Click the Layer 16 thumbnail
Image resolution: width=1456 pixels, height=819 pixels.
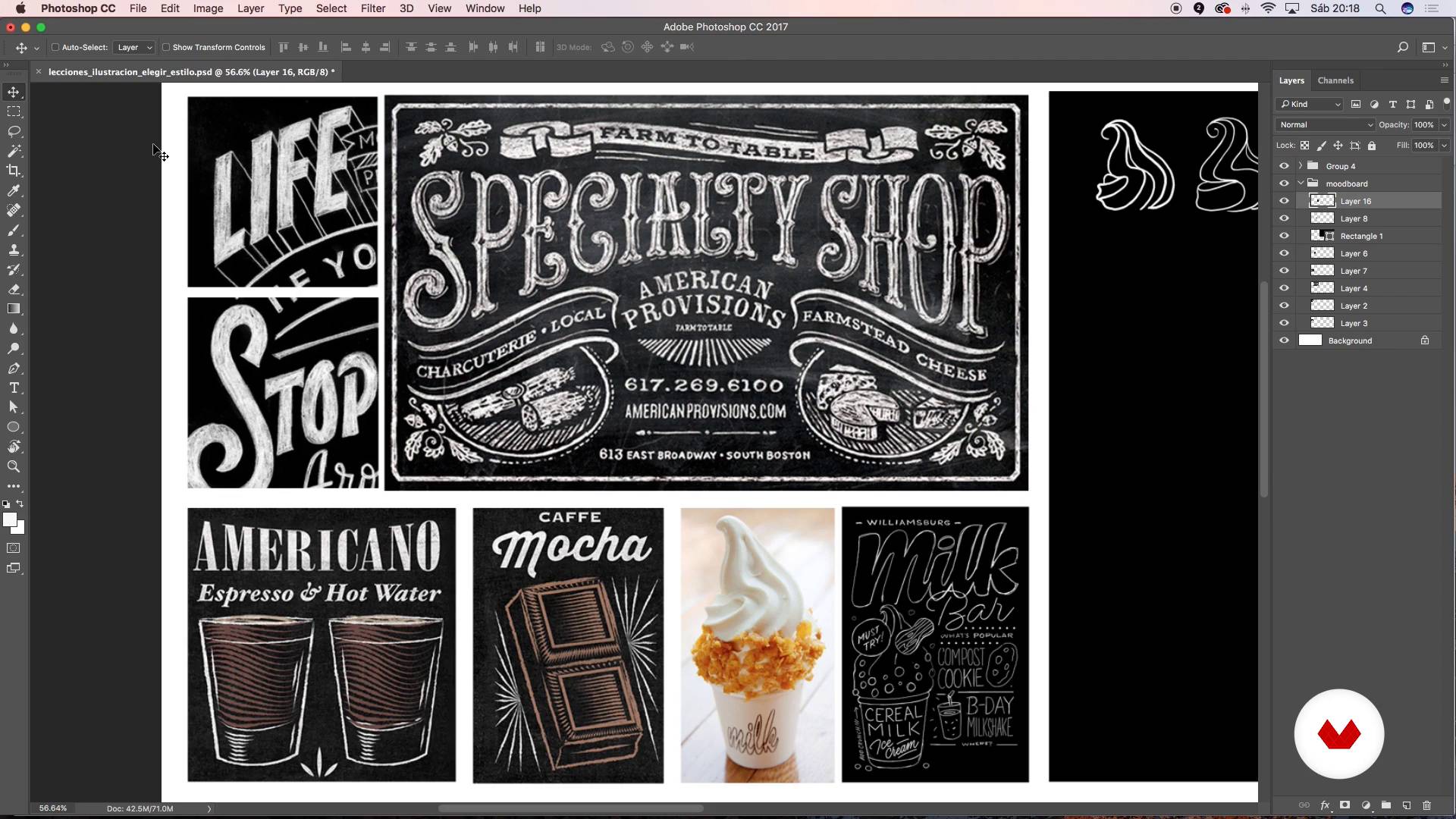coord(1323,201)
